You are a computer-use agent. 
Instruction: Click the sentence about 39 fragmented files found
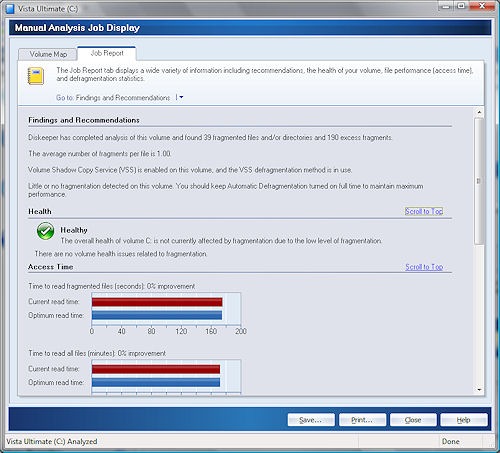coord(210,137)
